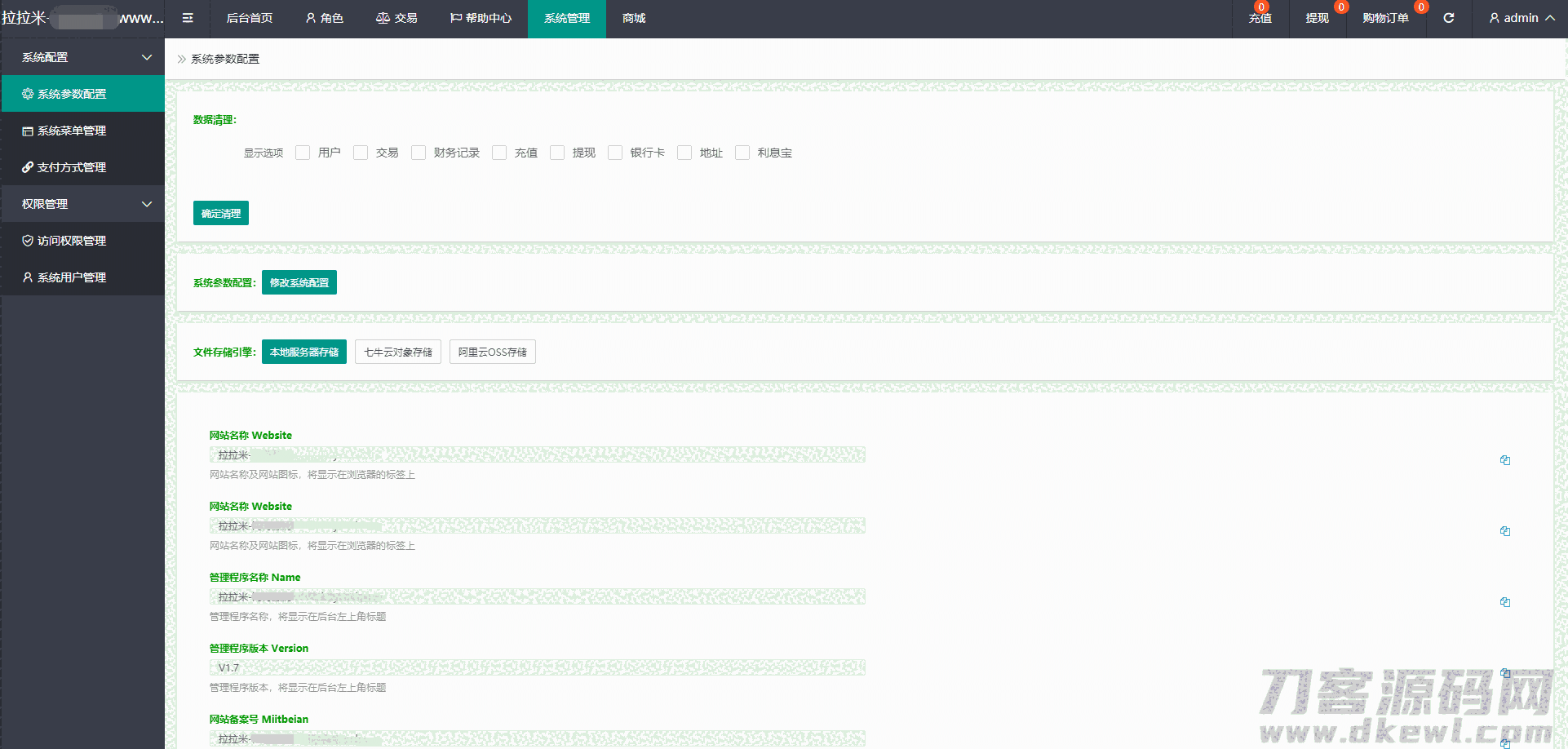The image size is (1568, 749).
Task: Open 支付方式管理 link icon item
Action: [28, 167]
